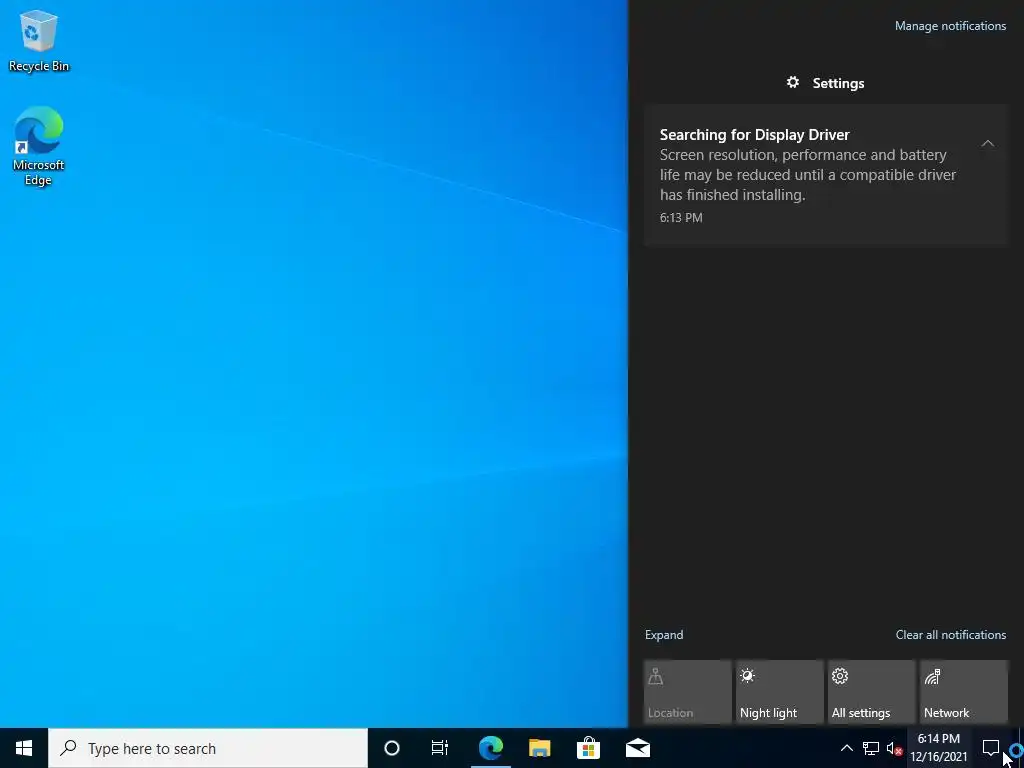Open the All settings quick action
1024x768 pixels.
point(872,692)
